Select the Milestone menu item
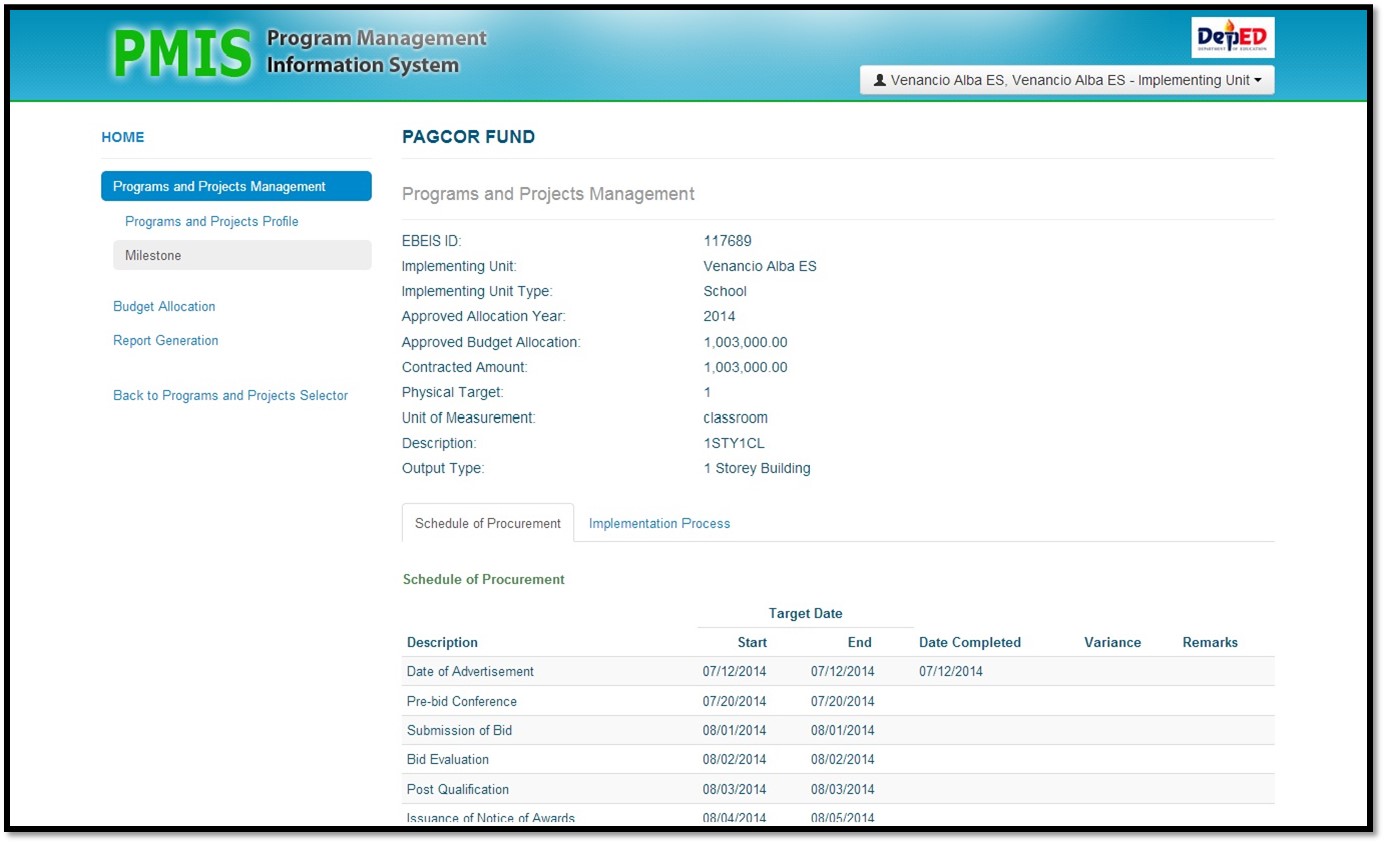Image resolution: width=1385 pixels, height=844 pixels. click(x=242, y=255)
